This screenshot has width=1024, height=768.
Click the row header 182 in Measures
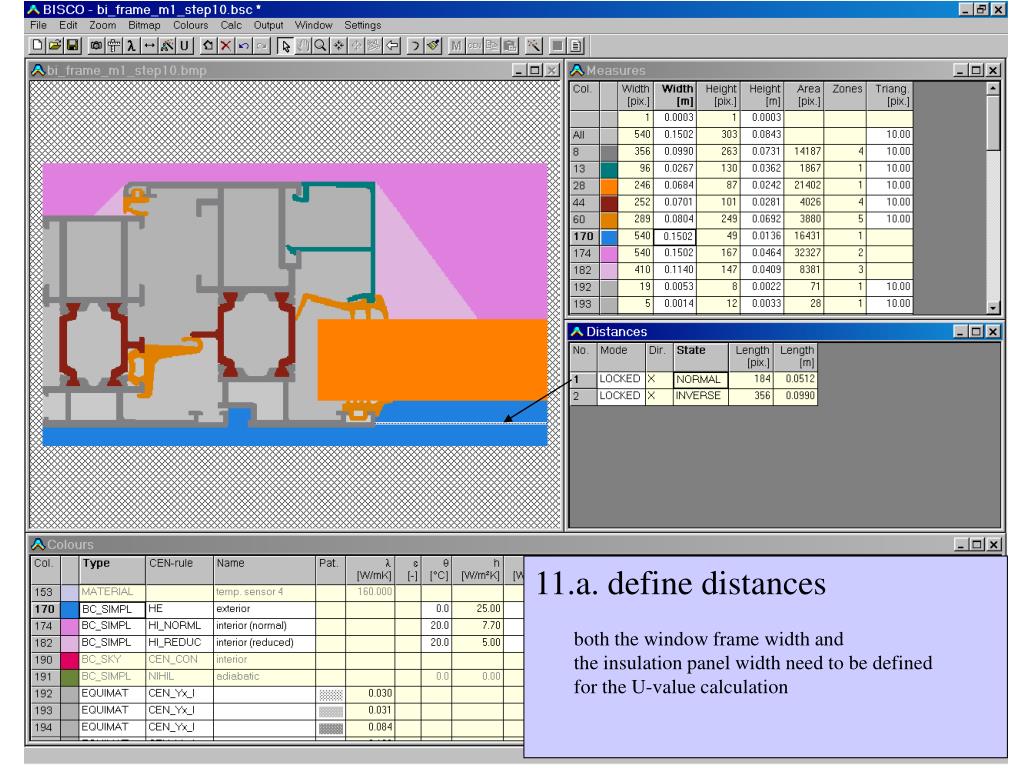tap(585, 270)
